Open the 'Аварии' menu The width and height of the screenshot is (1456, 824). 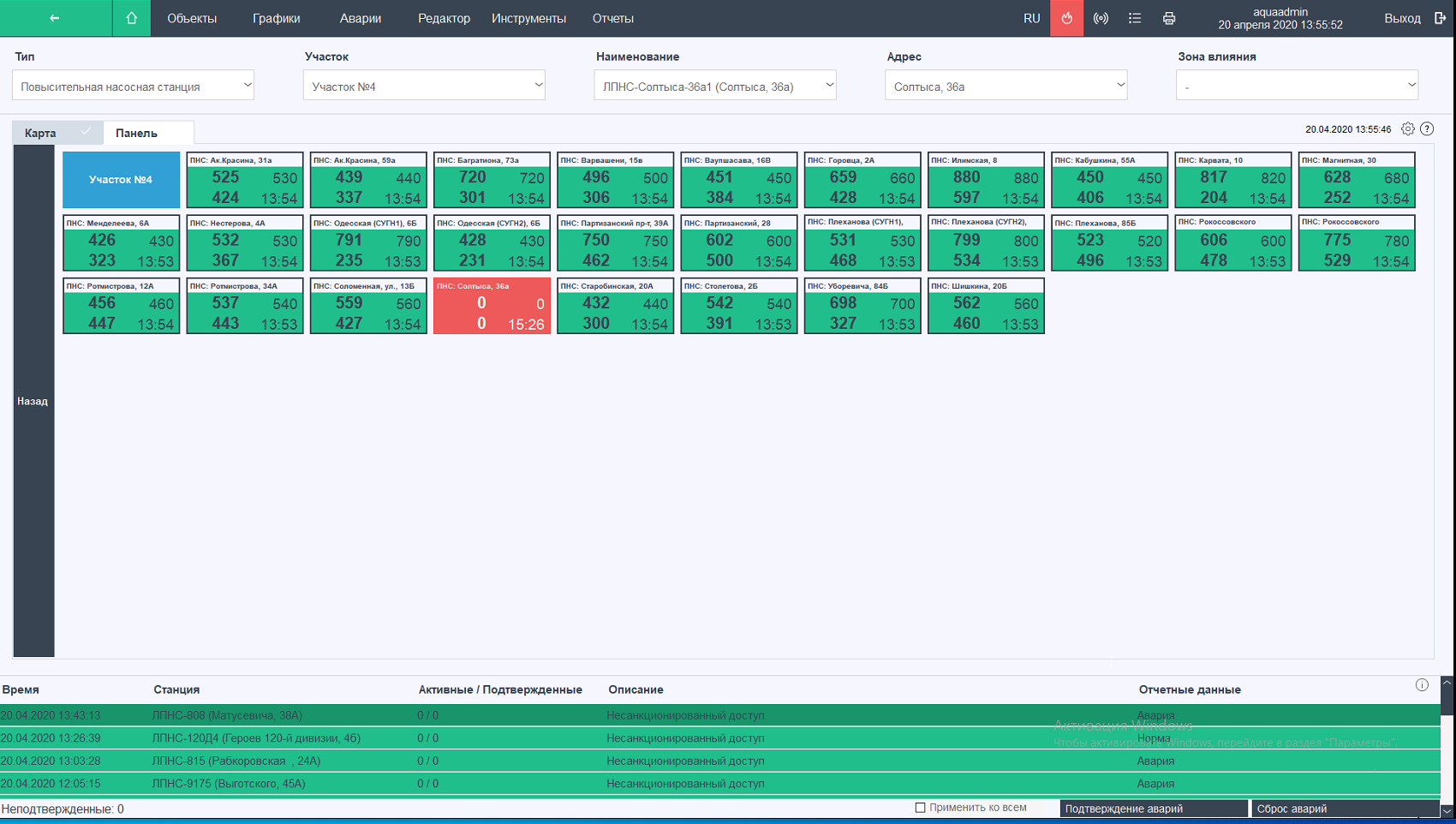(360, 18)
